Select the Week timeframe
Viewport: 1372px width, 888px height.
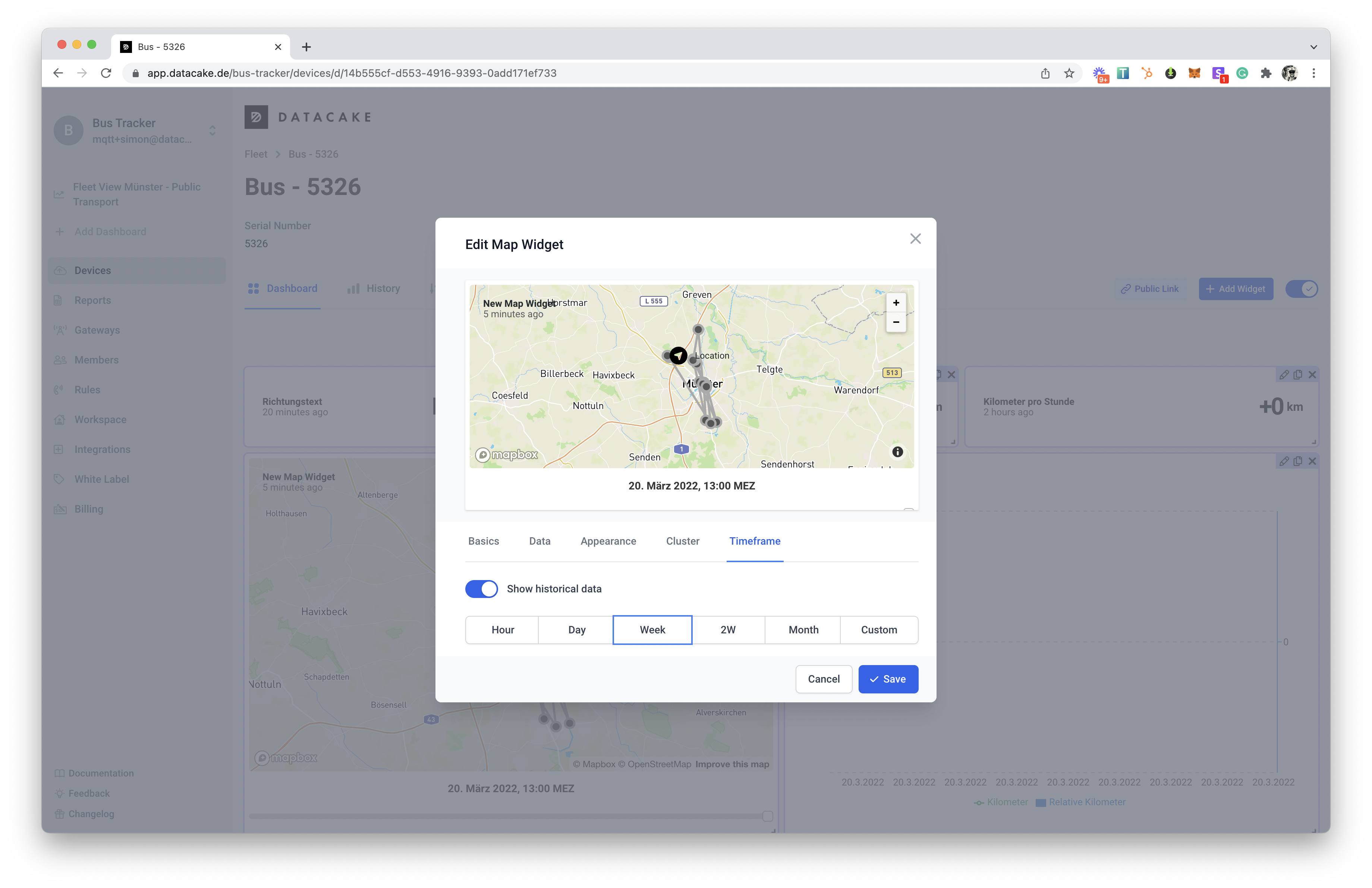point(652,629)
